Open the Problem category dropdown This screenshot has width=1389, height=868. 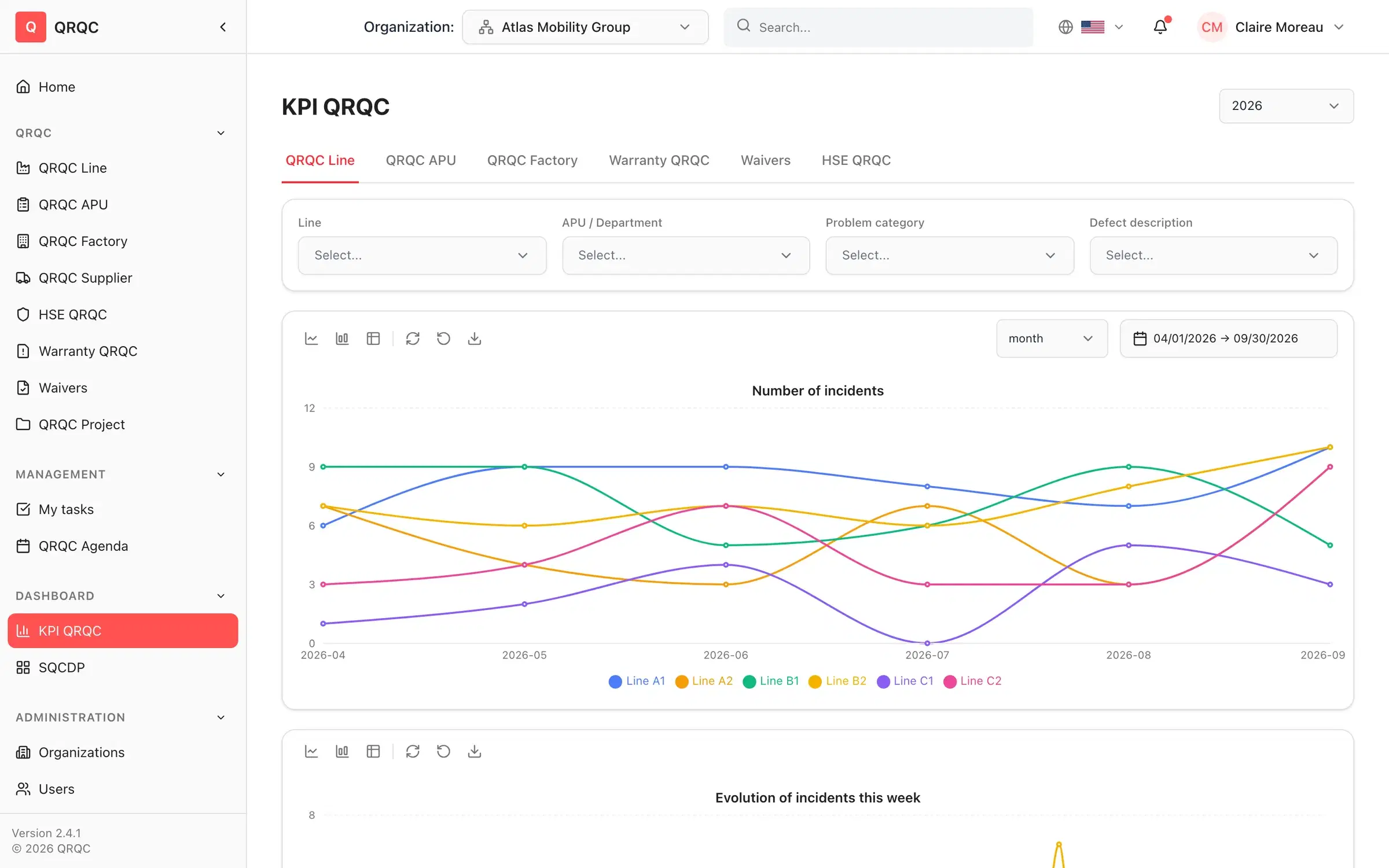click(x=950, y=255)
